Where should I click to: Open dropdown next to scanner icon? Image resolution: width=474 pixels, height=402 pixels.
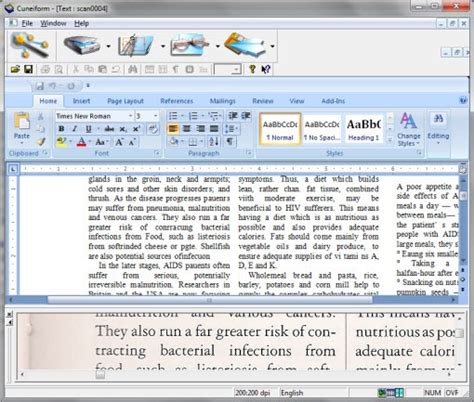point(109,46)
